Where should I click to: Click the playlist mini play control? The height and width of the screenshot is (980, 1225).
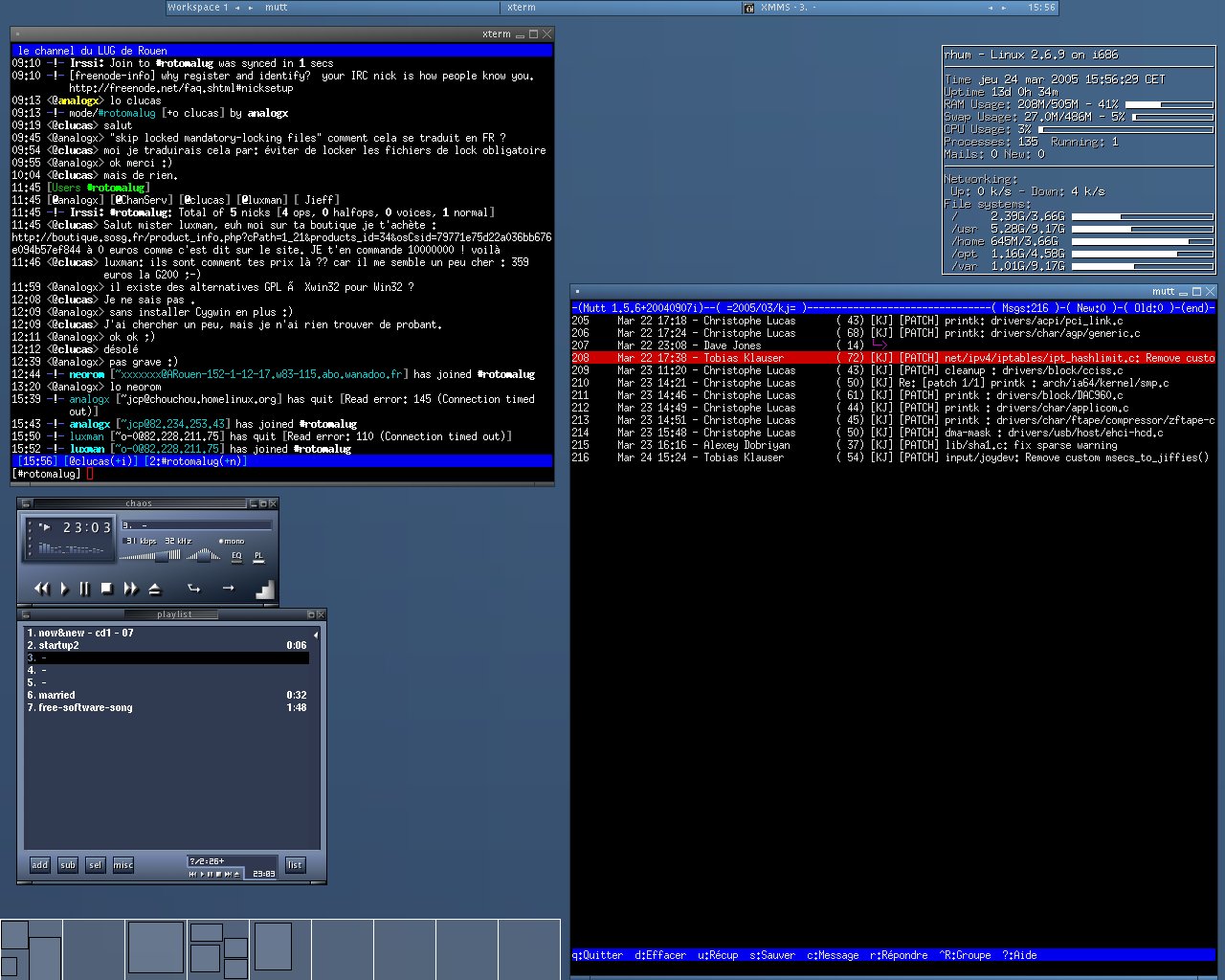point(203,874)
